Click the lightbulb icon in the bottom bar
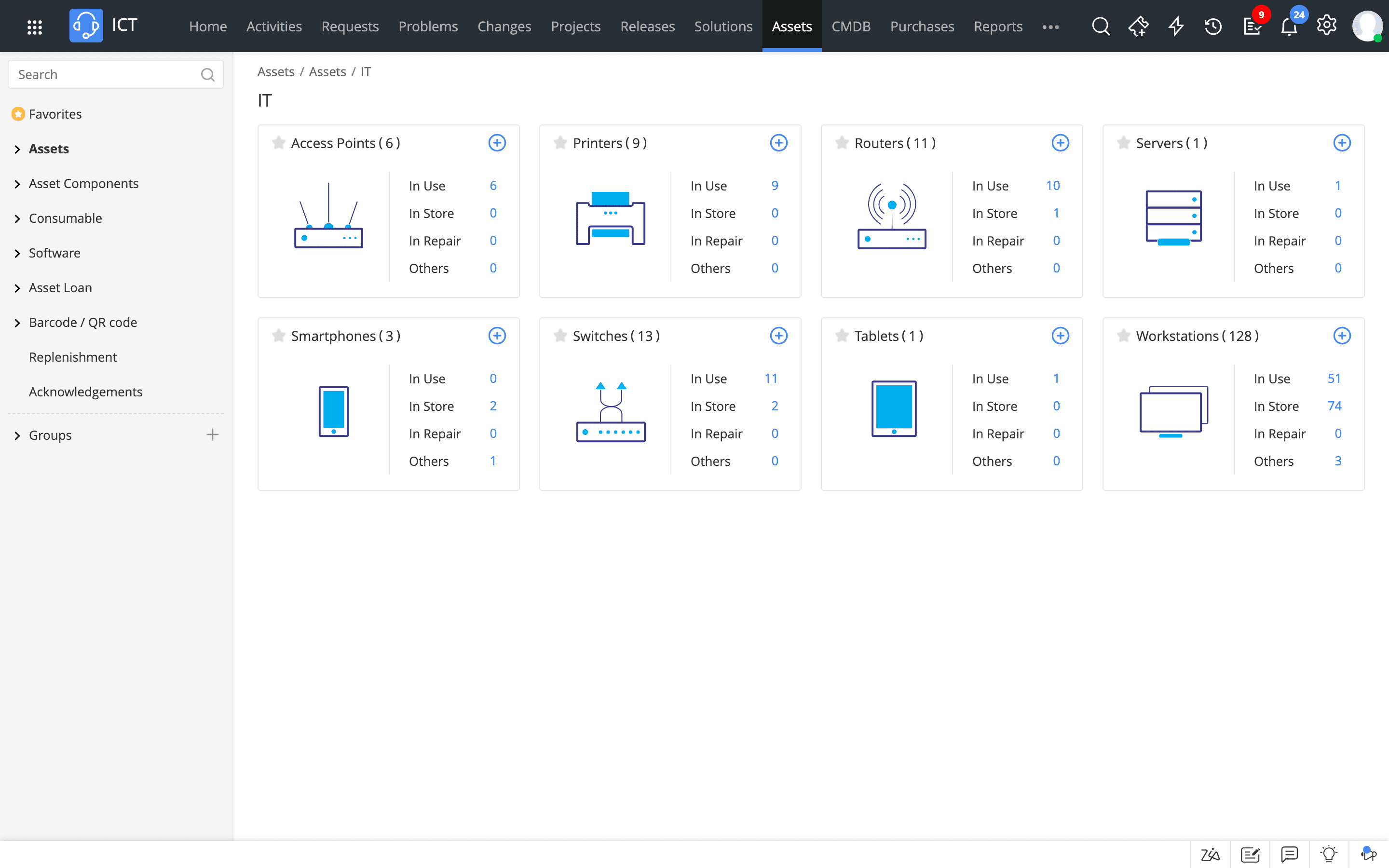The width and height of the screenshot is (1389, 868). (x=1328, y=854)
